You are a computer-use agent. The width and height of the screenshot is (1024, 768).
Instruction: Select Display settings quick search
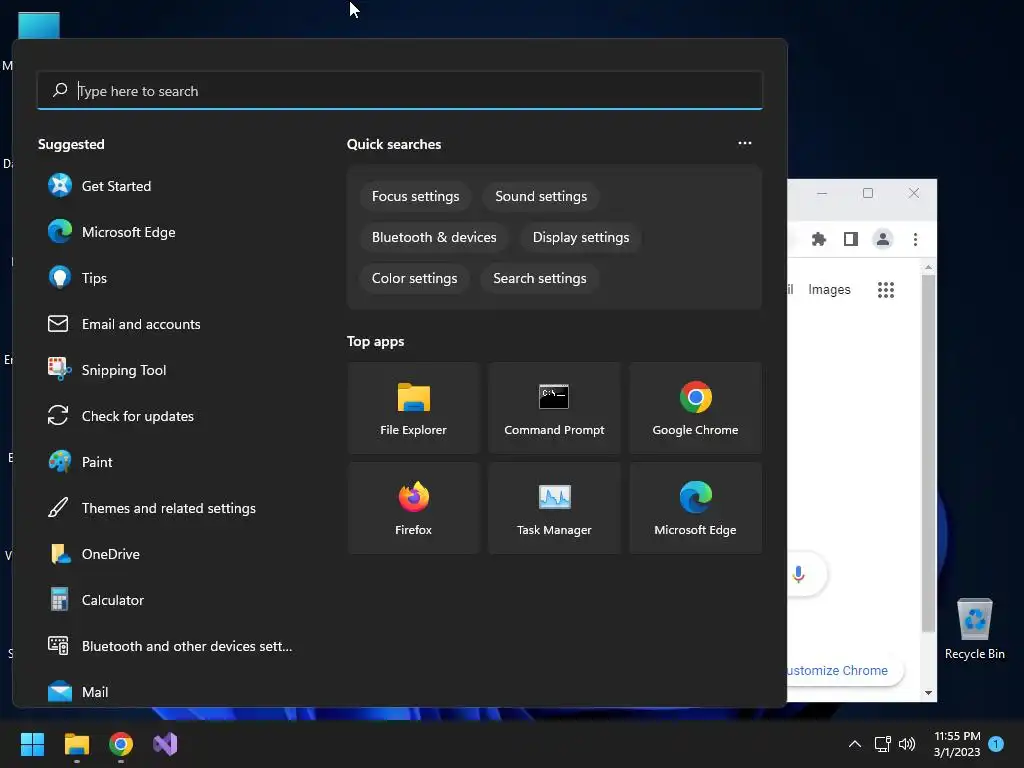coord(581,238)
